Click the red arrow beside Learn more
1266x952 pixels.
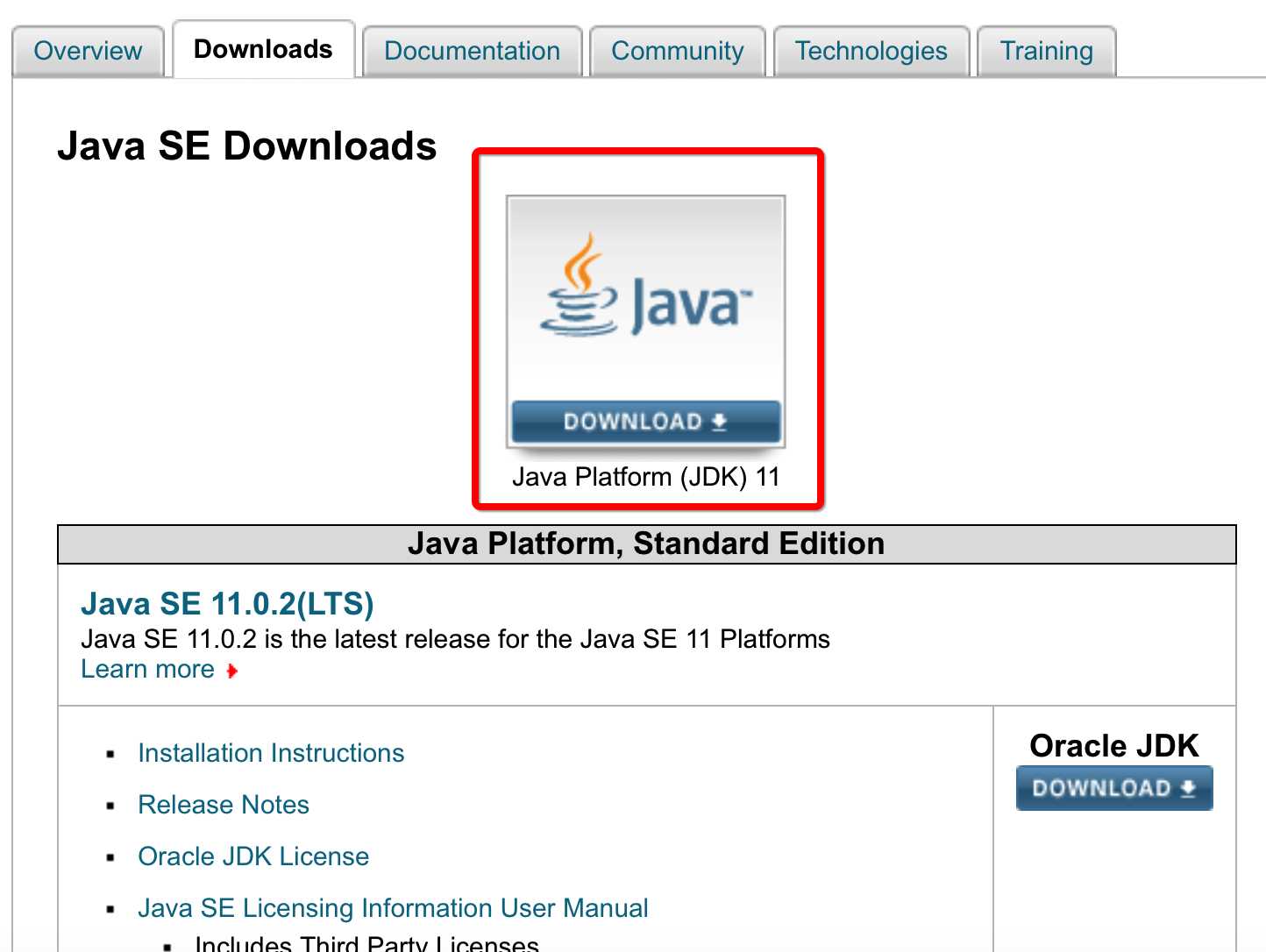[x=231, y=671]
